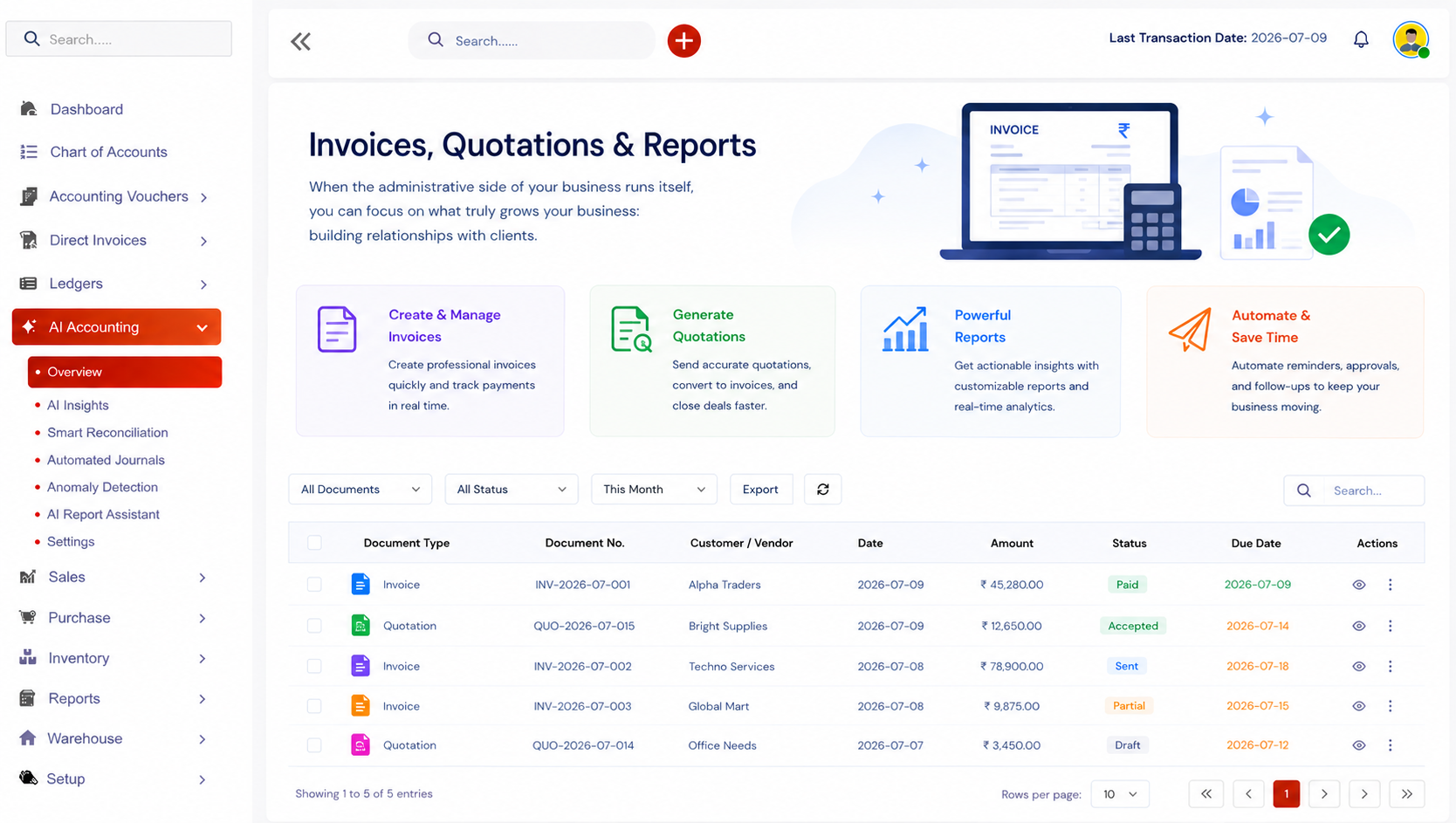This screenshot has height=823, width=1456.
Task: Select Overview submenu item
Action: (x=125, y=372)
